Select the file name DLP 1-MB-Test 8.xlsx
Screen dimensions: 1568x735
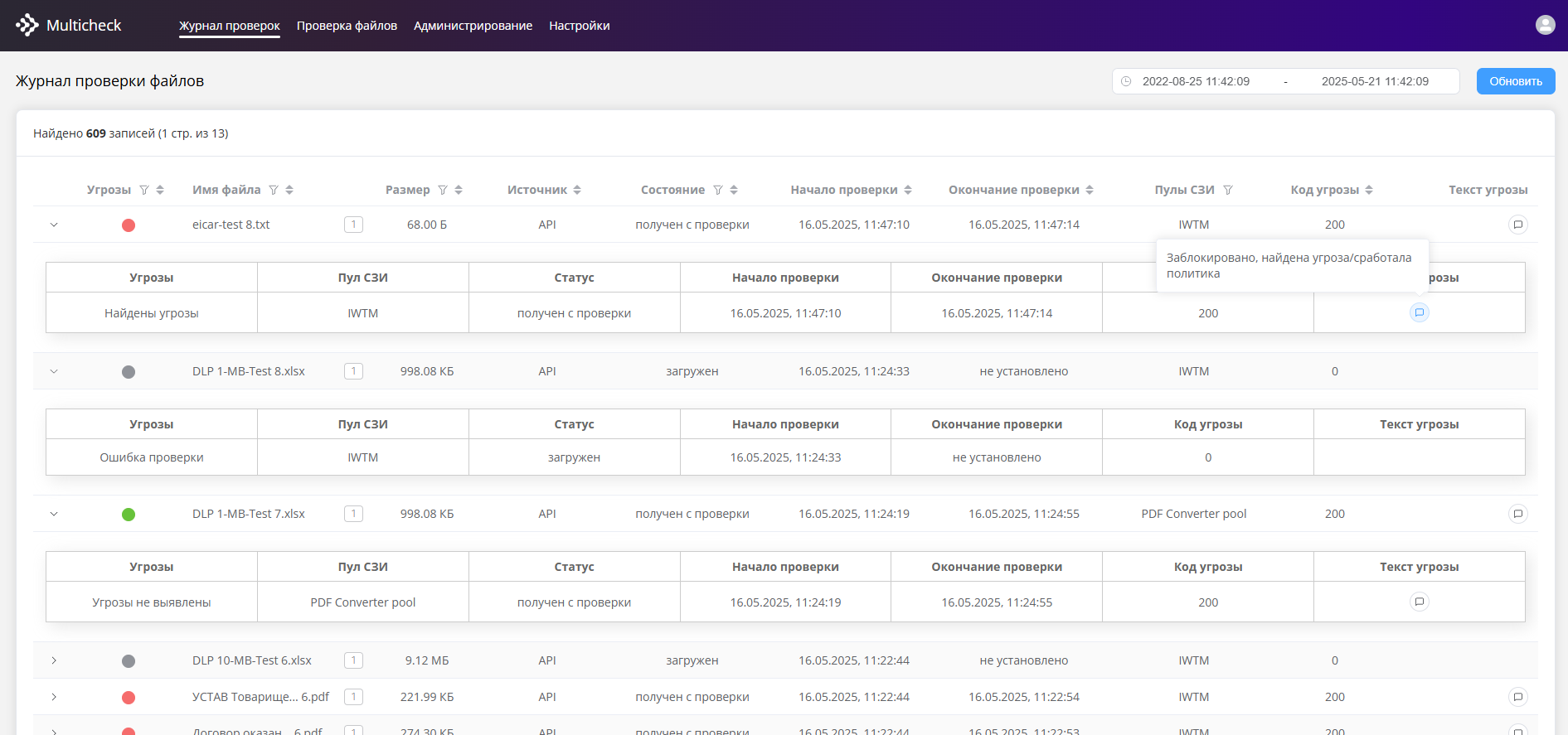tap(249, 371)
